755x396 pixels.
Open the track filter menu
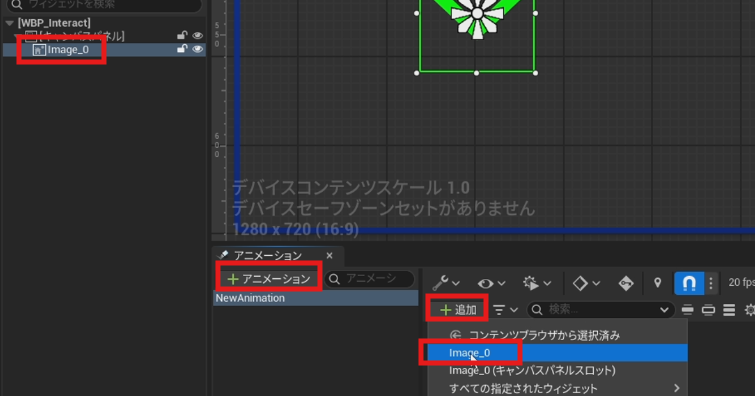(x=505, y=310)
